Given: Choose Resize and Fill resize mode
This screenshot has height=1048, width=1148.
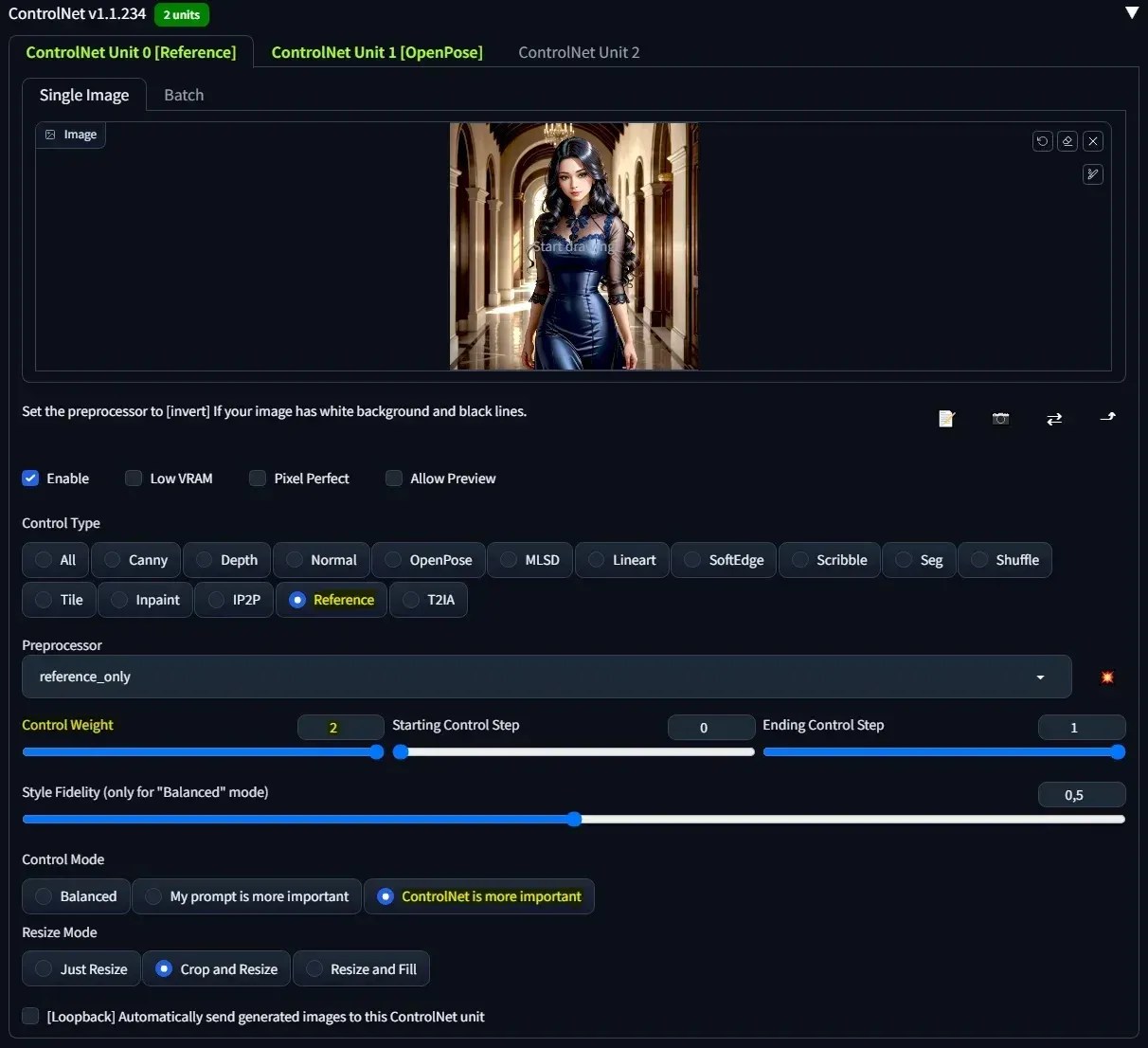Looking at the screenshot, I should [361, 968].
